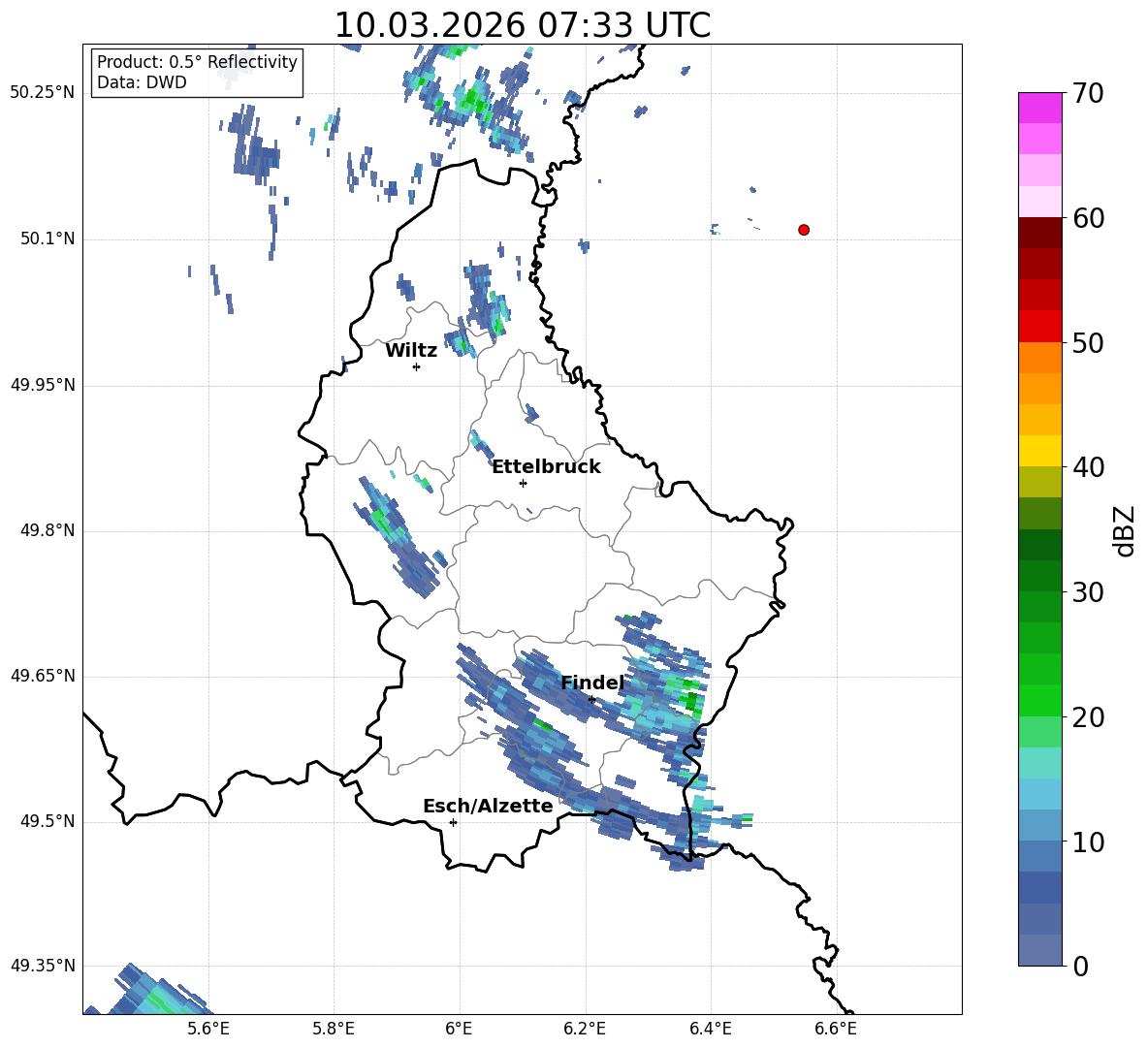Image resolution: width=1148 pixels, height=1048 pixels.
Task: Click the Findel station label
Action: [592, 683]
